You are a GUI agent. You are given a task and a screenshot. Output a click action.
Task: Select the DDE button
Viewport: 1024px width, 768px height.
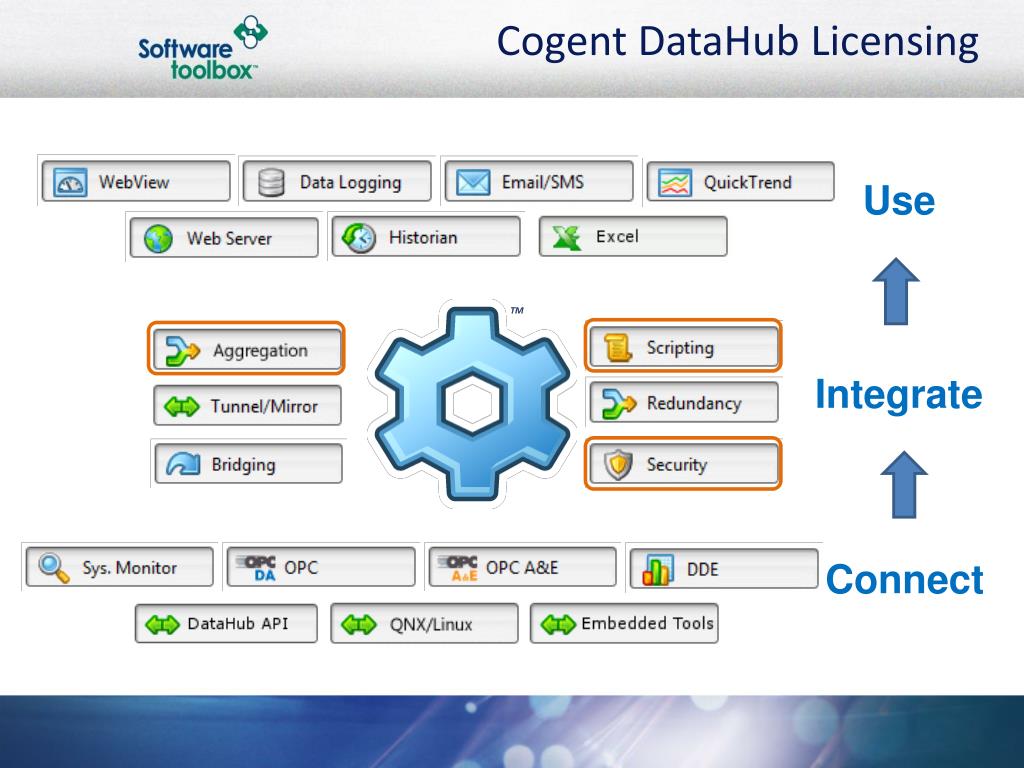click(x=724, y=568)
